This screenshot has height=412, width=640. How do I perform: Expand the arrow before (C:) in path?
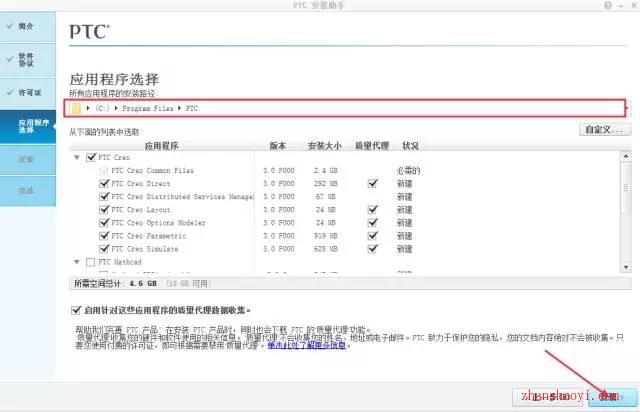click(88, 108)
